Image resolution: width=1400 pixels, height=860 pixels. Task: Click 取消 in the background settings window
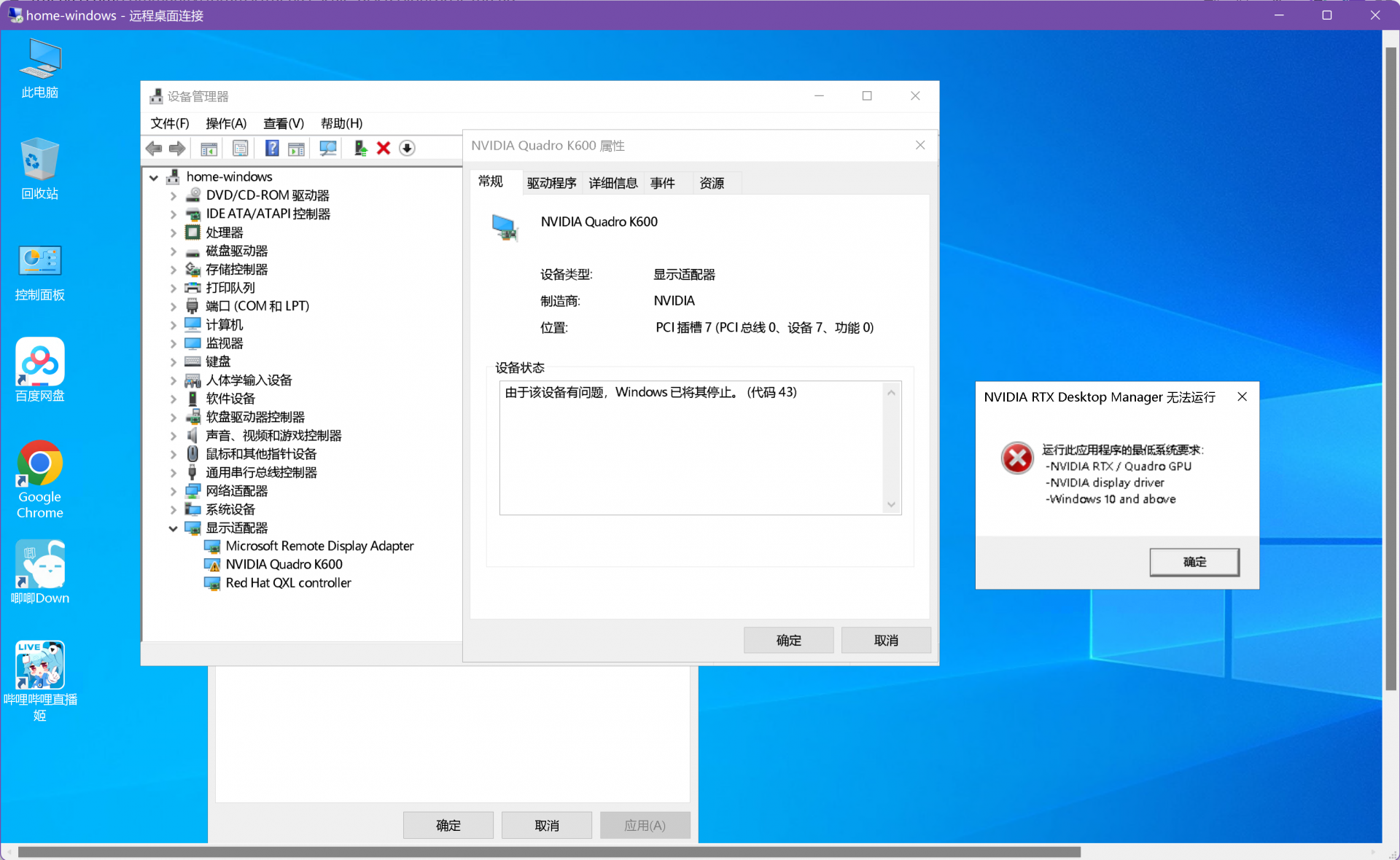[547, 825]
